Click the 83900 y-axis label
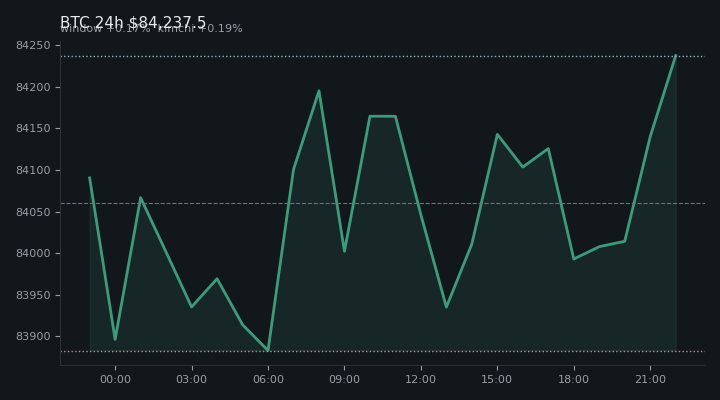Viewport: 720px width, 400px height. [x=33, y=337]
